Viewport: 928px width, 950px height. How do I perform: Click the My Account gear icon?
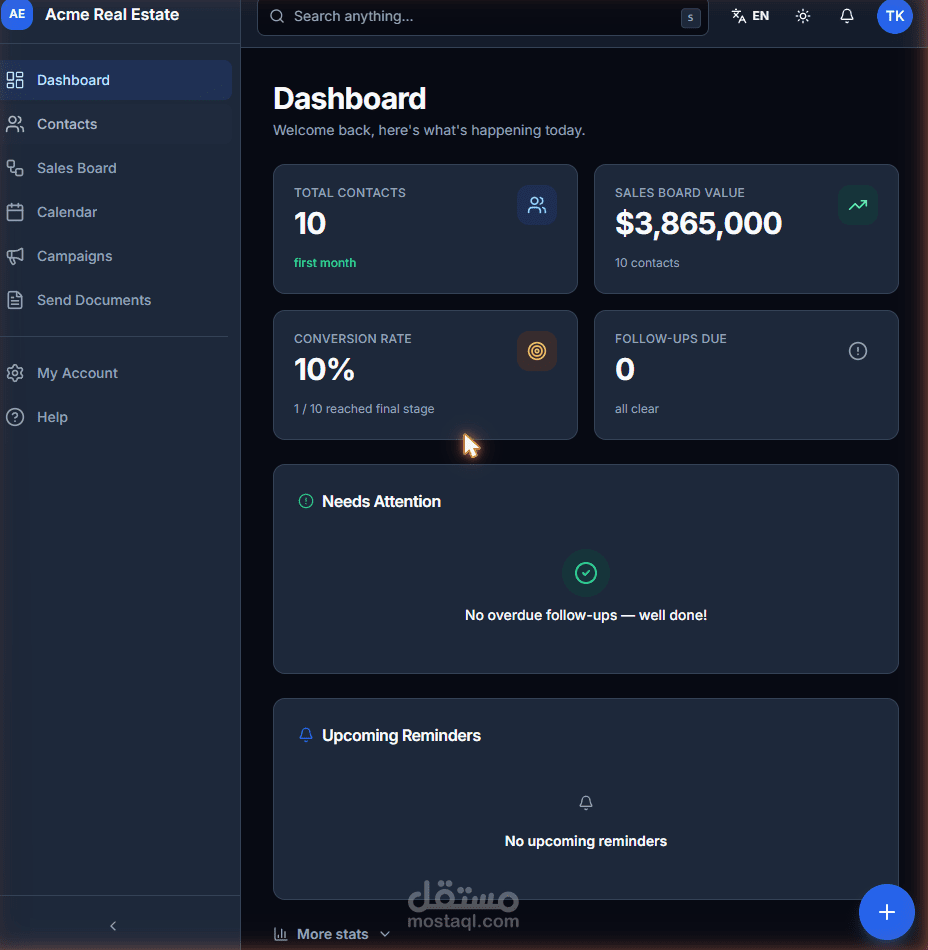click(x=15, y=373)
